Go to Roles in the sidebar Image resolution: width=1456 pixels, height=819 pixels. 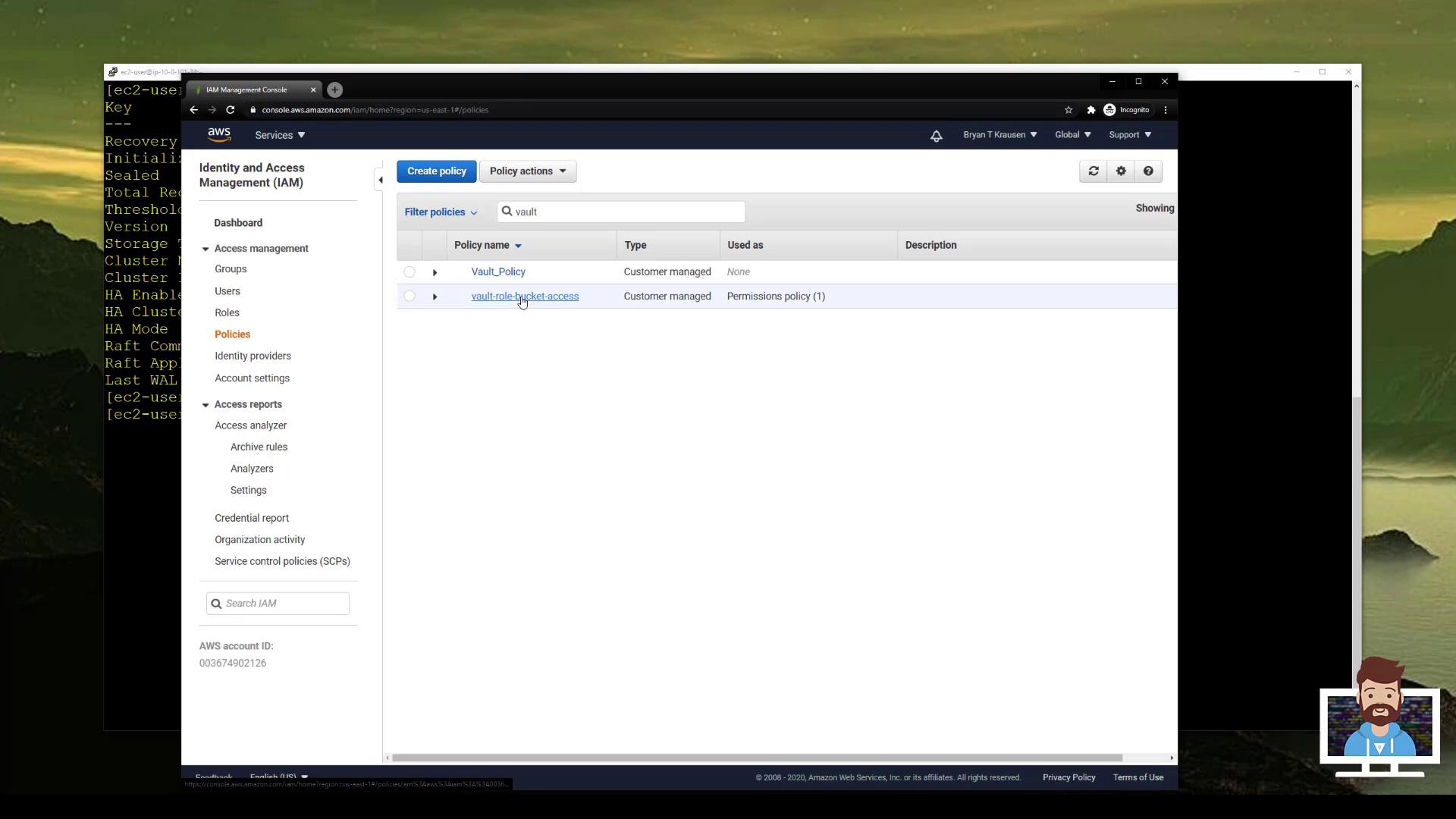pos(227,312)
